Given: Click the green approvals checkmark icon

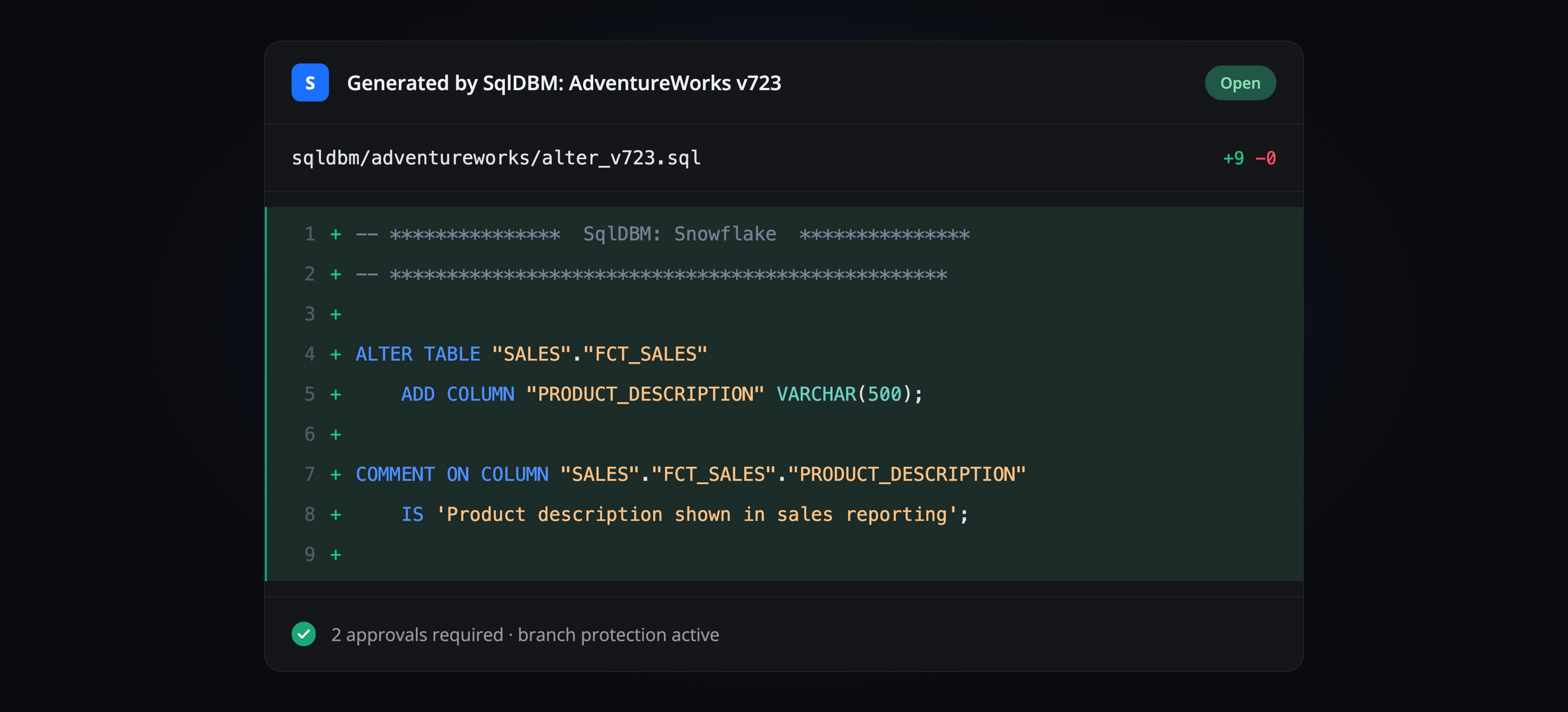Looking at the screenshot, I should point(303,634).
